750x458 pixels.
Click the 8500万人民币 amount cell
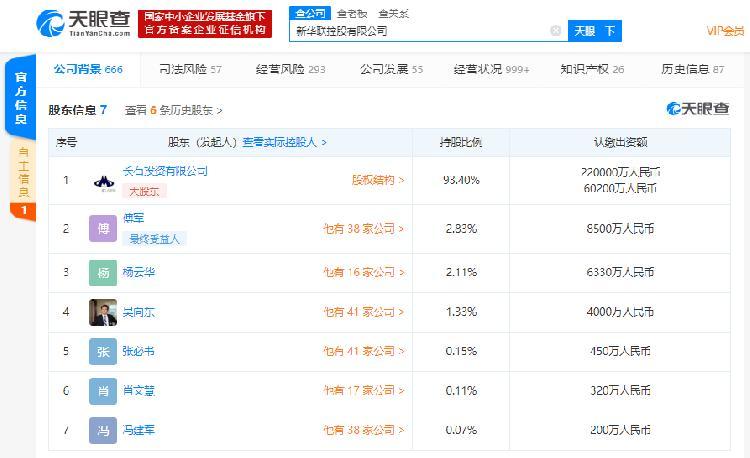pos(620,229)
